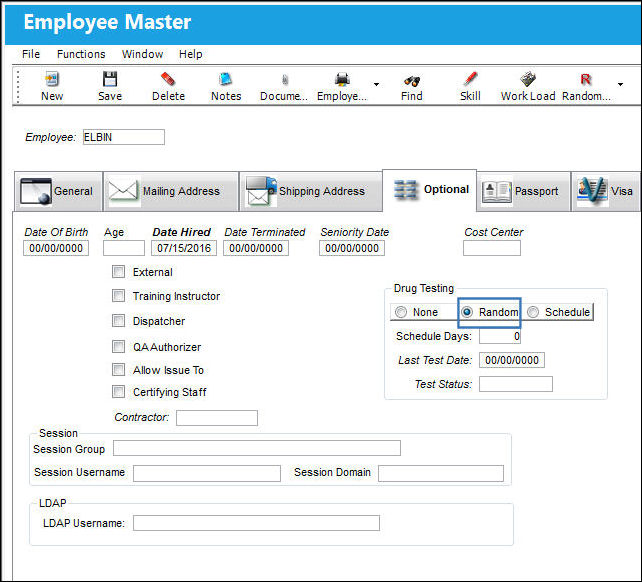Switch to the Passport tab
642x582 pixels.
[x=523, y=191]
